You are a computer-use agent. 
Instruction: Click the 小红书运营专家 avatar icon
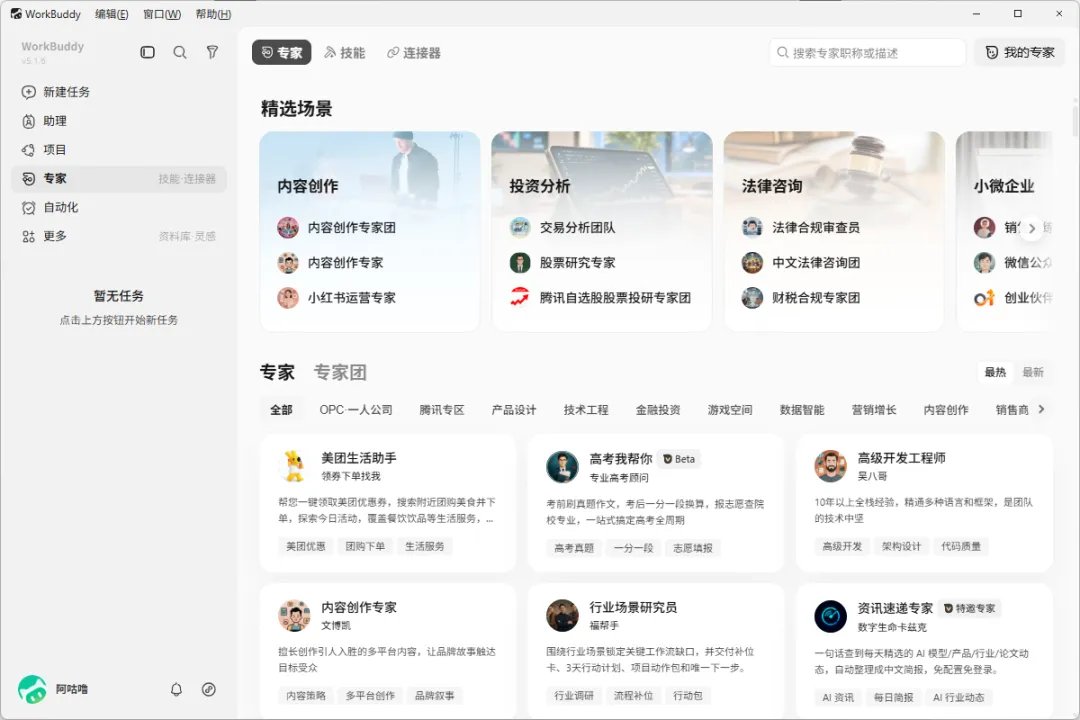(288, 298)
